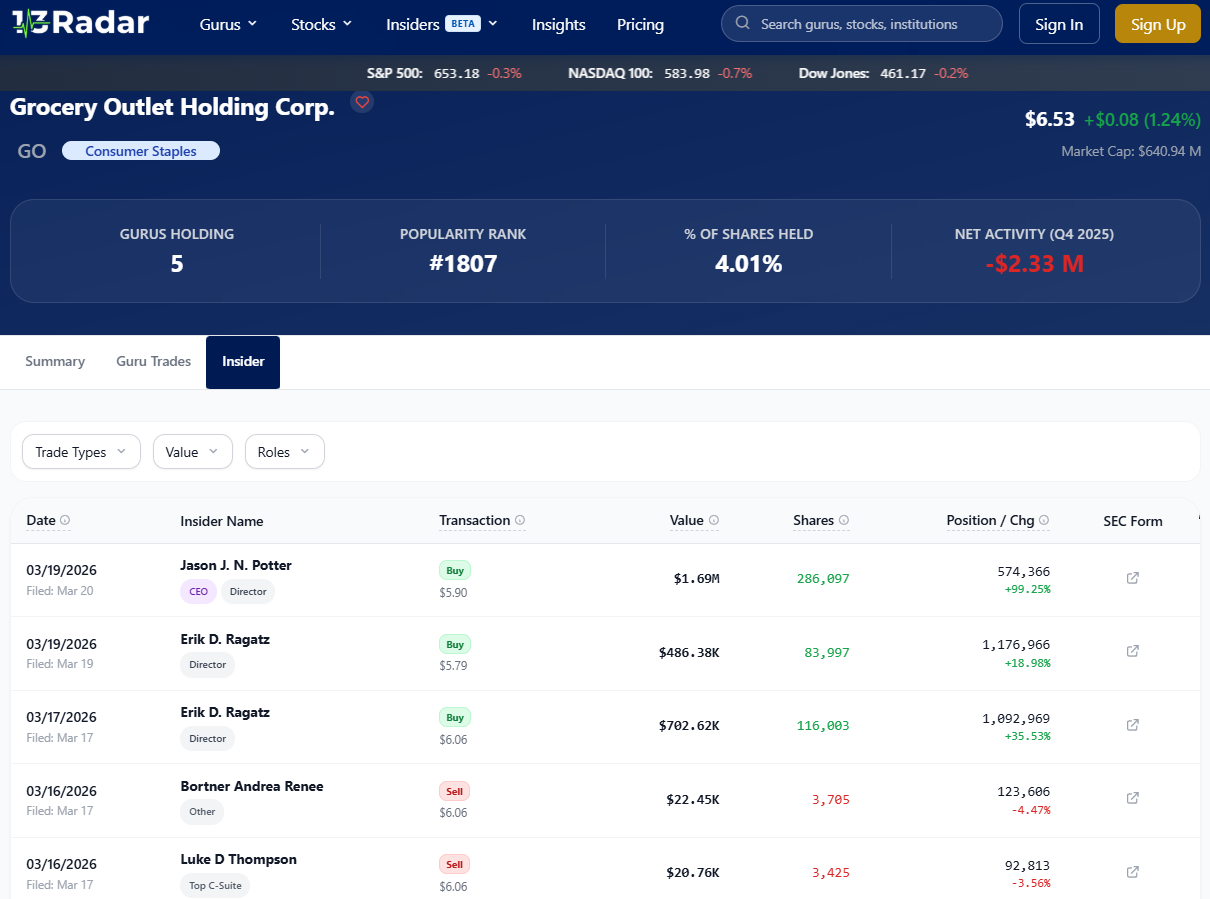Click Director badge in Jason Potter row

248,591
